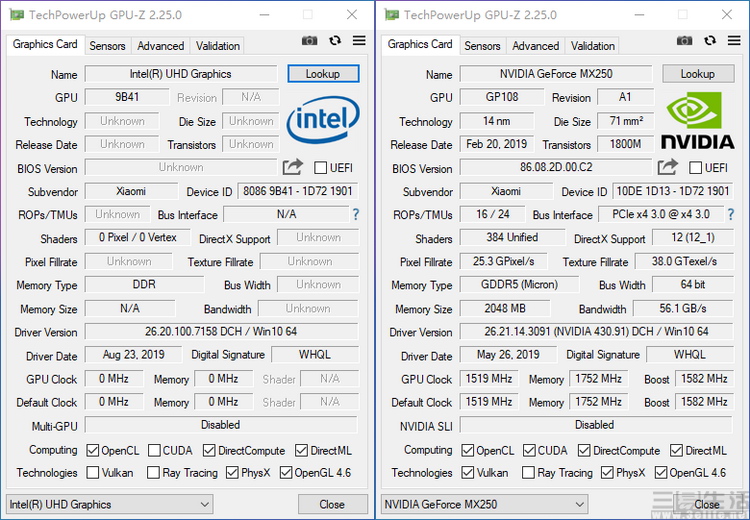Viewport: 750px width, 520px height.
Task: Switch to Sensors tab in NVIDIA window
Action: pos(482,46)
